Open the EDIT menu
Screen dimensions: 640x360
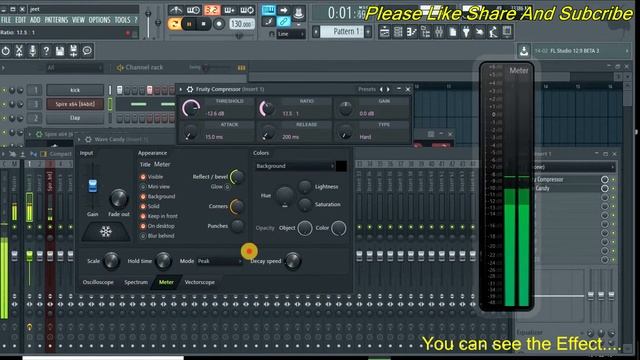coord(20,20)
